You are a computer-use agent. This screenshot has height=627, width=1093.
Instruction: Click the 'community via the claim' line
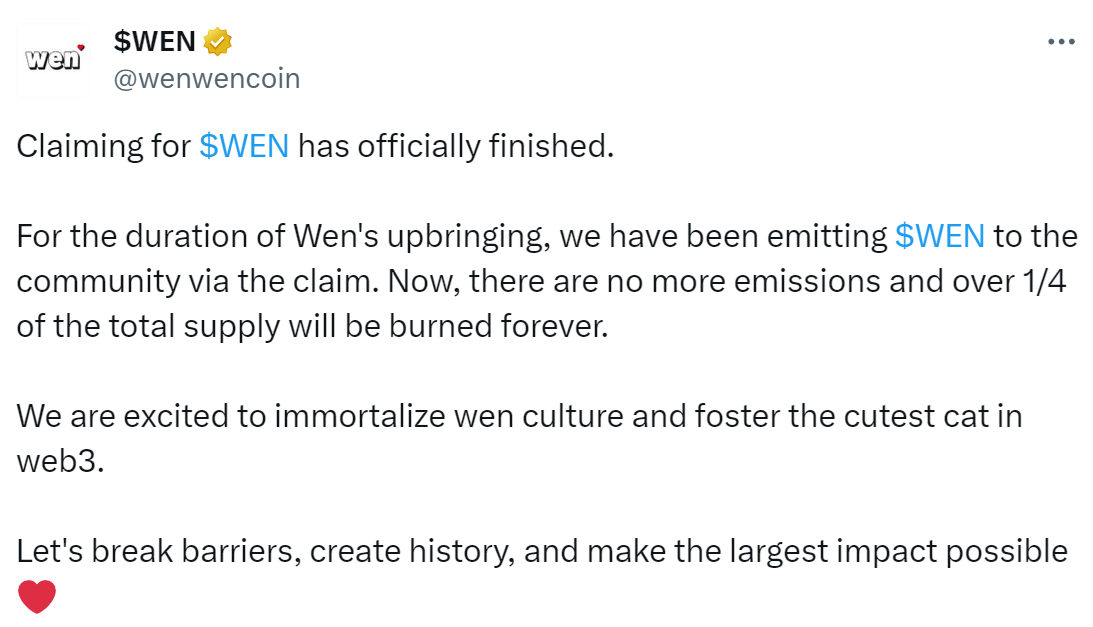point(542,282)
